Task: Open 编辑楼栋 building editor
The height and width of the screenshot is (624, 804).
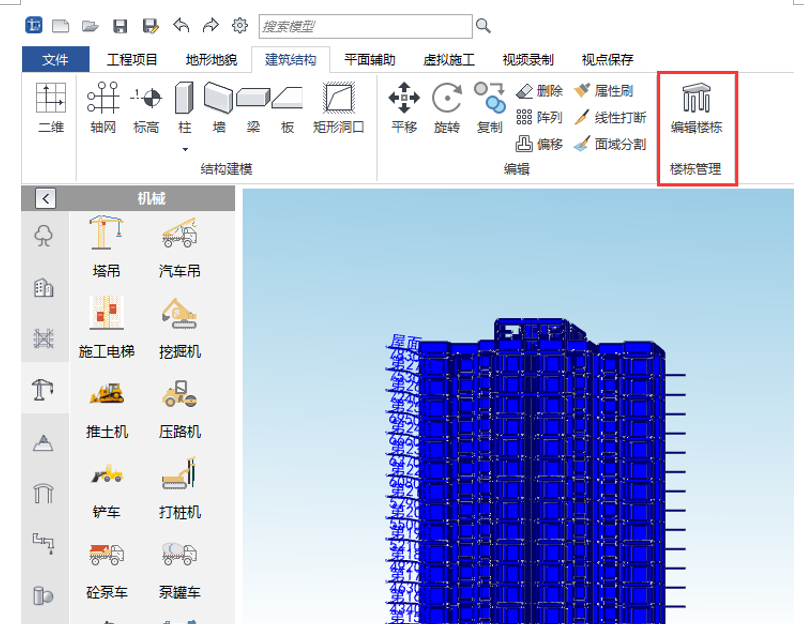Action: click(x=696, y=109)
